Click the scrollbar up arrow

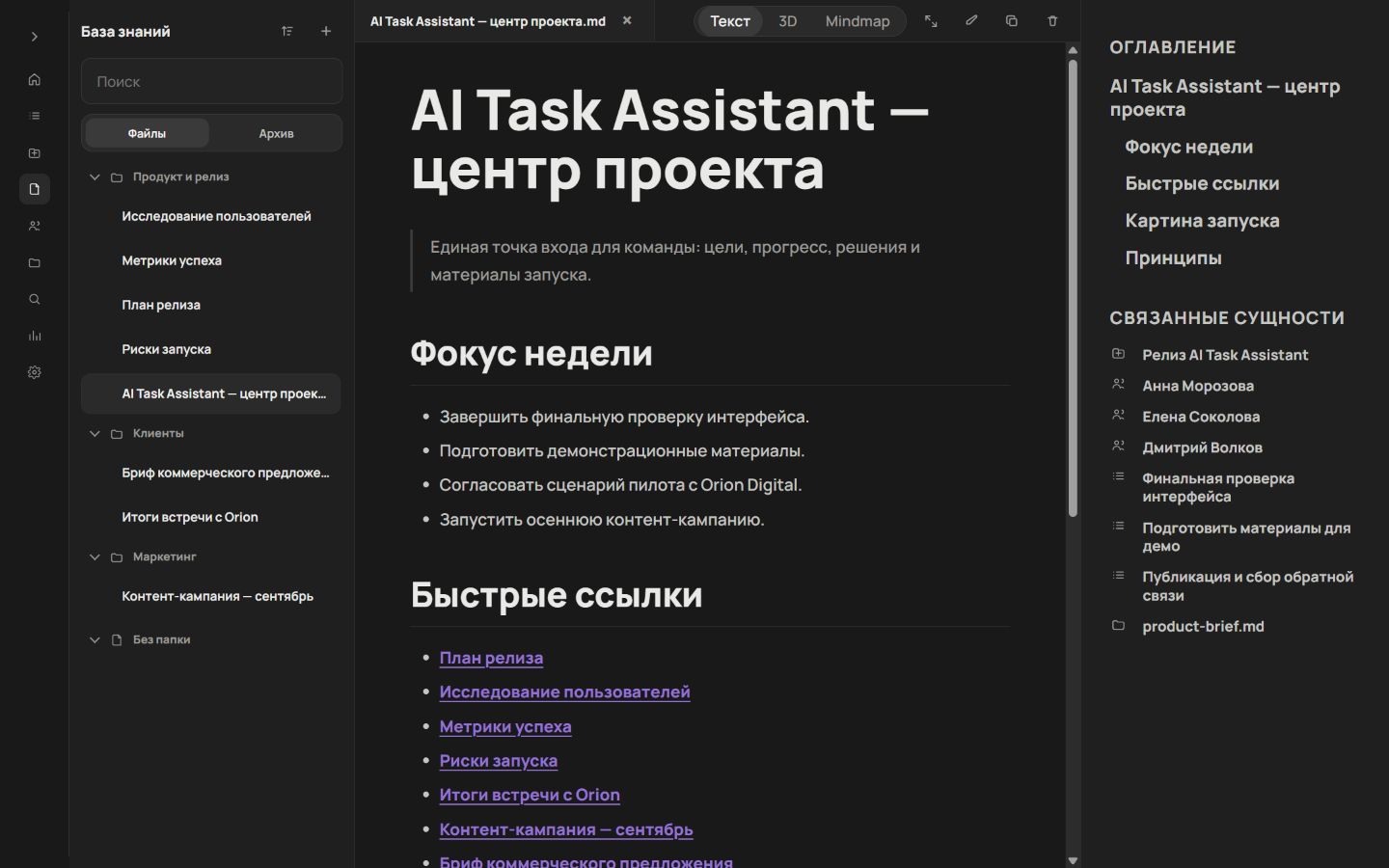tap(1073, 49)
